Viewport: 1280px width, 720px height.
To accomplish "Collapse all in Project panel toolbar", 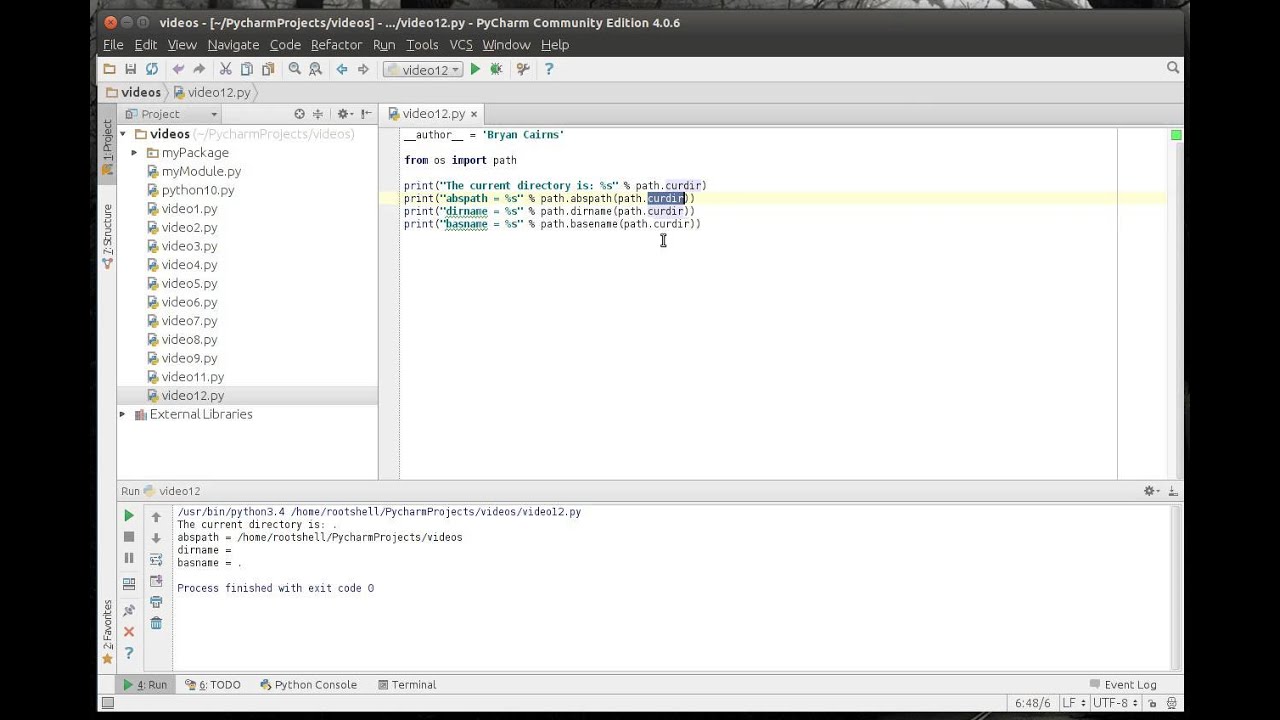I will tap(318, 114).
